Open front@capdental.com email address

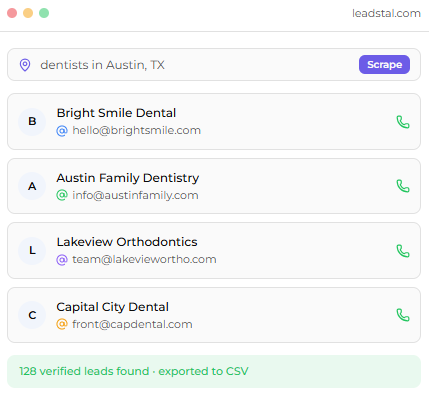[x=132, y=324]
